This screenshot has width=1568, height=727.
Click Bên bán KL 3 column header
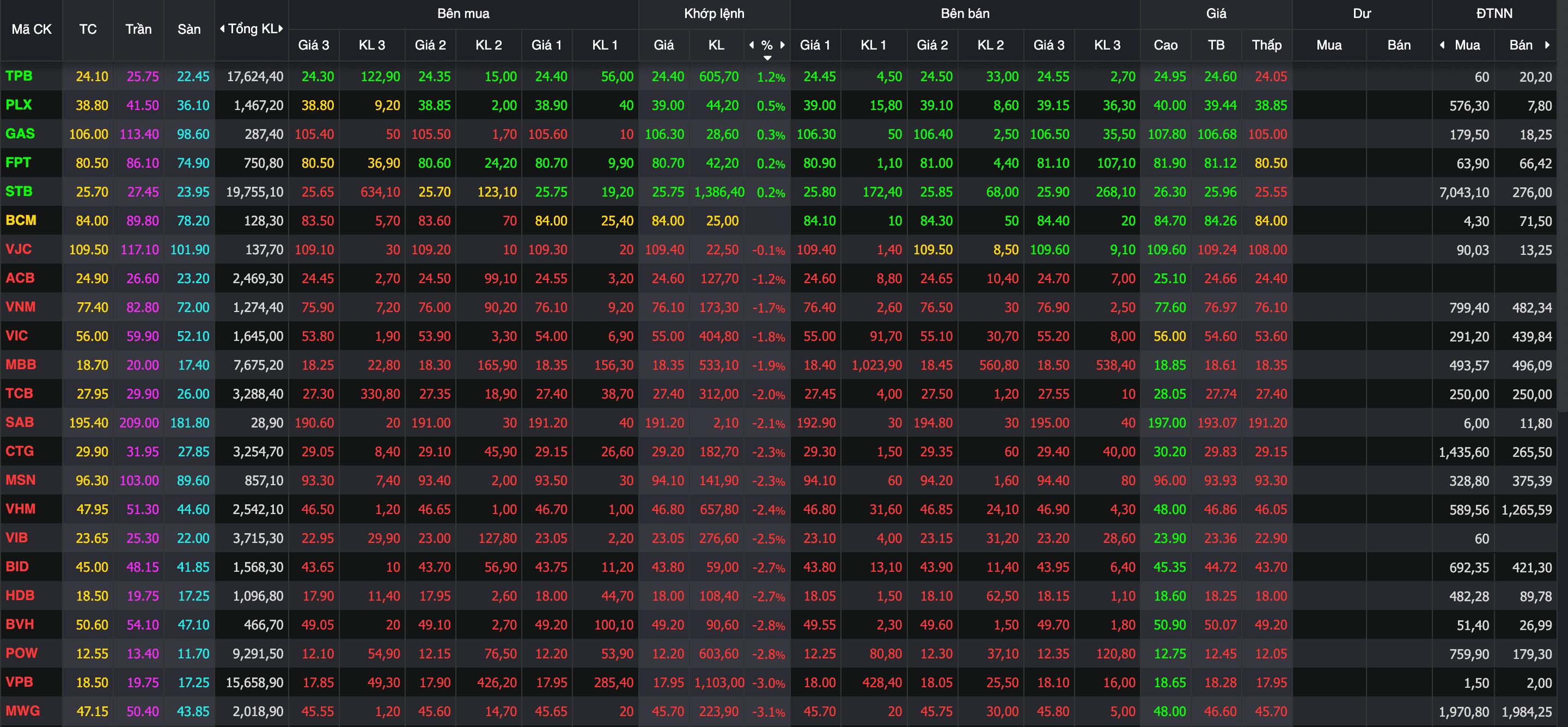1107,45
